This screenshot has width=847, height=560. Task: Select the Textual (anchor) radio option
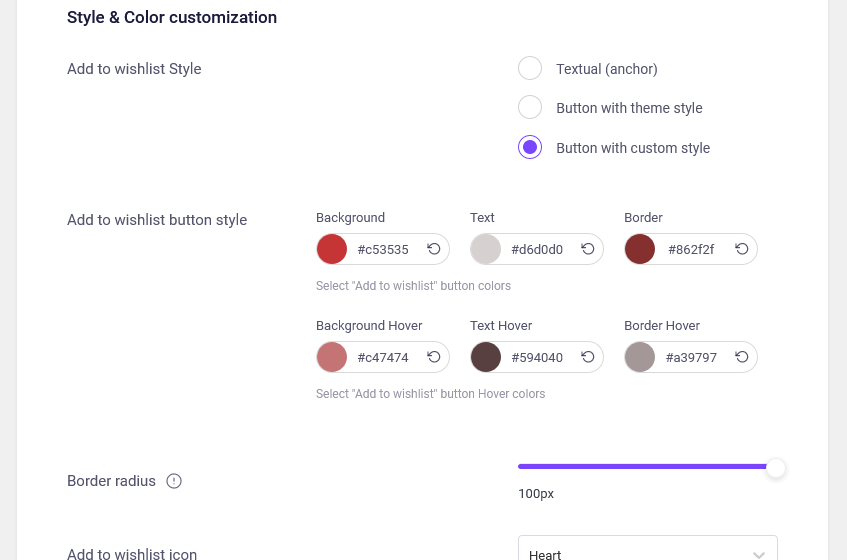[530, 68]
